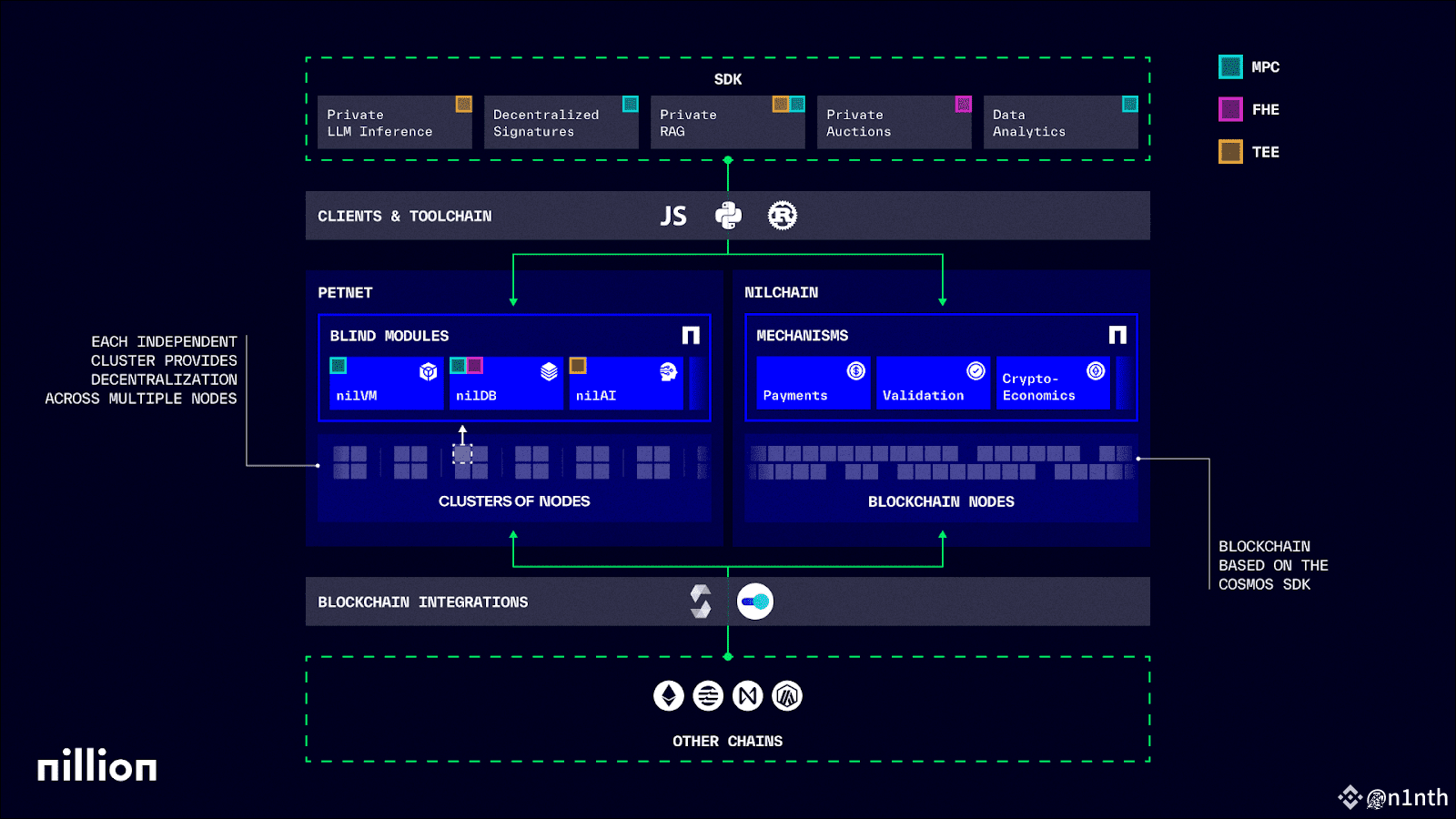Click the "BLIND MODULES" heading
Screen dimensions: 1456x819
[x=389, y=336]
